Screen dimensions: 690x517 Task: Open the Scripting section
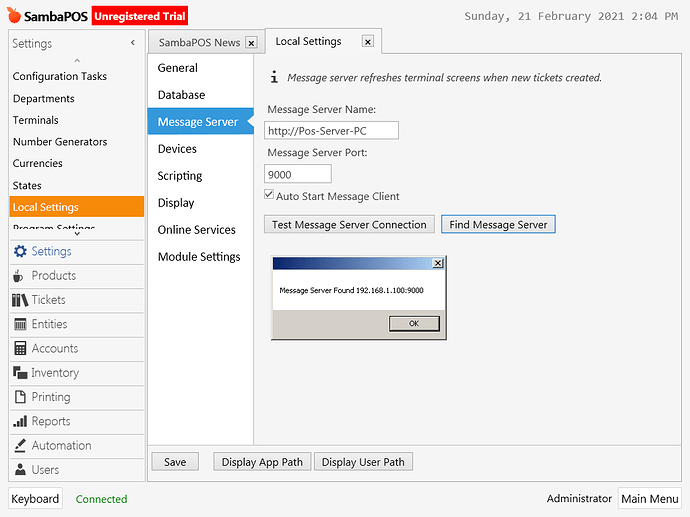pyautogui.click(x=201, y=176)
